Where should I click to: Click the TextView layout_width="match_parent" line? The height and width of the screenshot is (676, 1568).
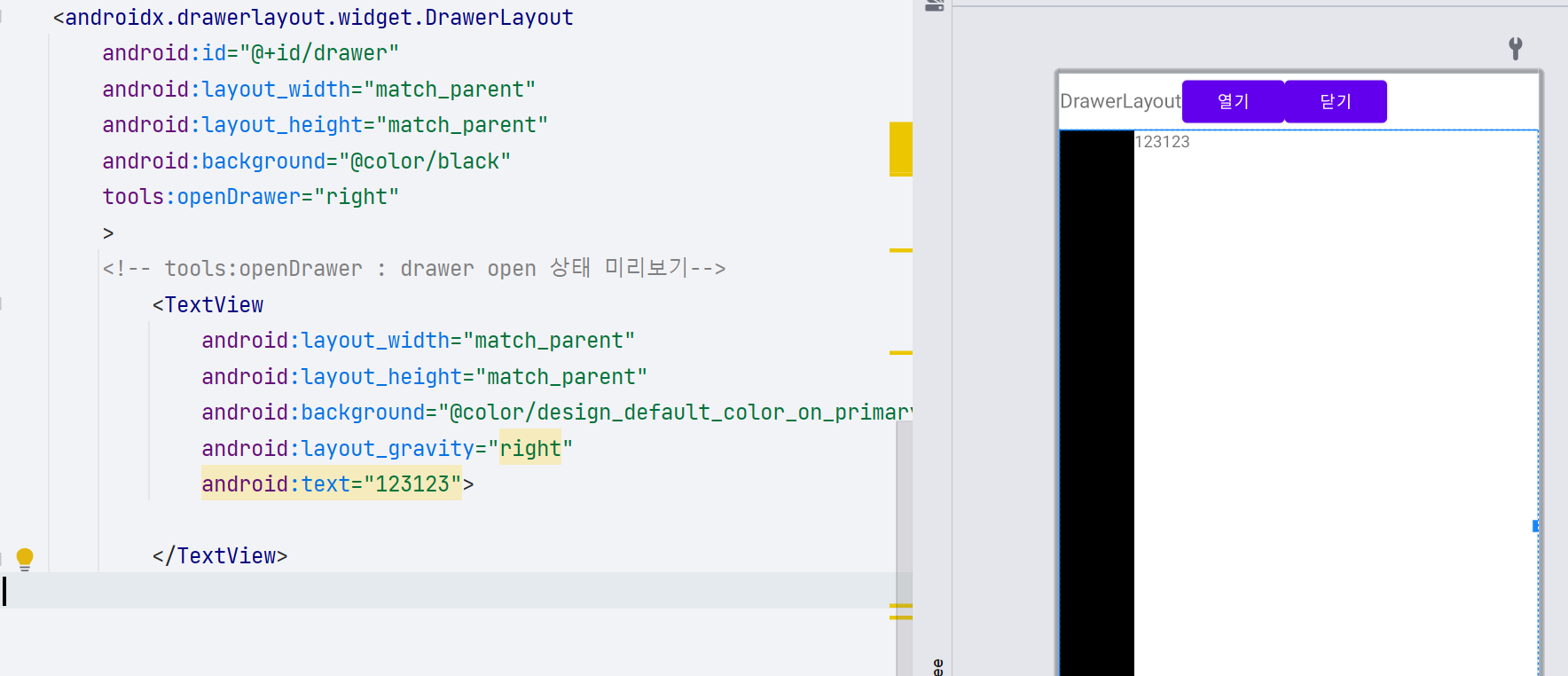click(418, 341)
